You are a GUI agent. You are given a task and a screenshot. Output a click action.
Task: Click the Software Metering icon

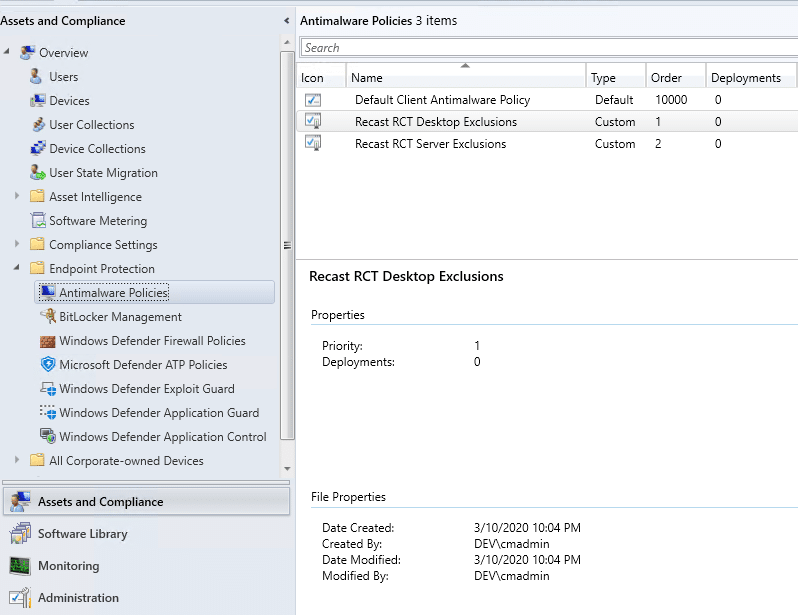click(38, 221)
